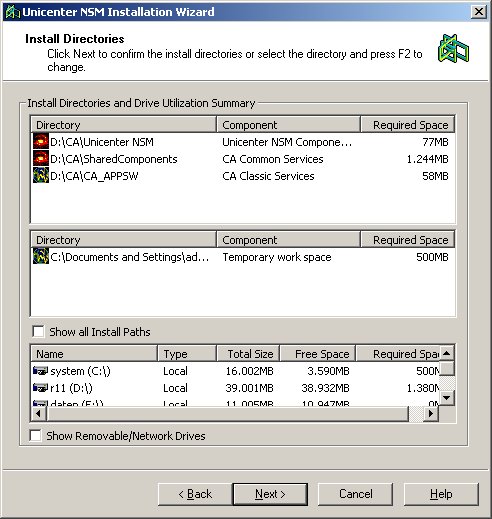Click CA Common Services component cell
The image size is (492, 519).
[x=273, y=159]
